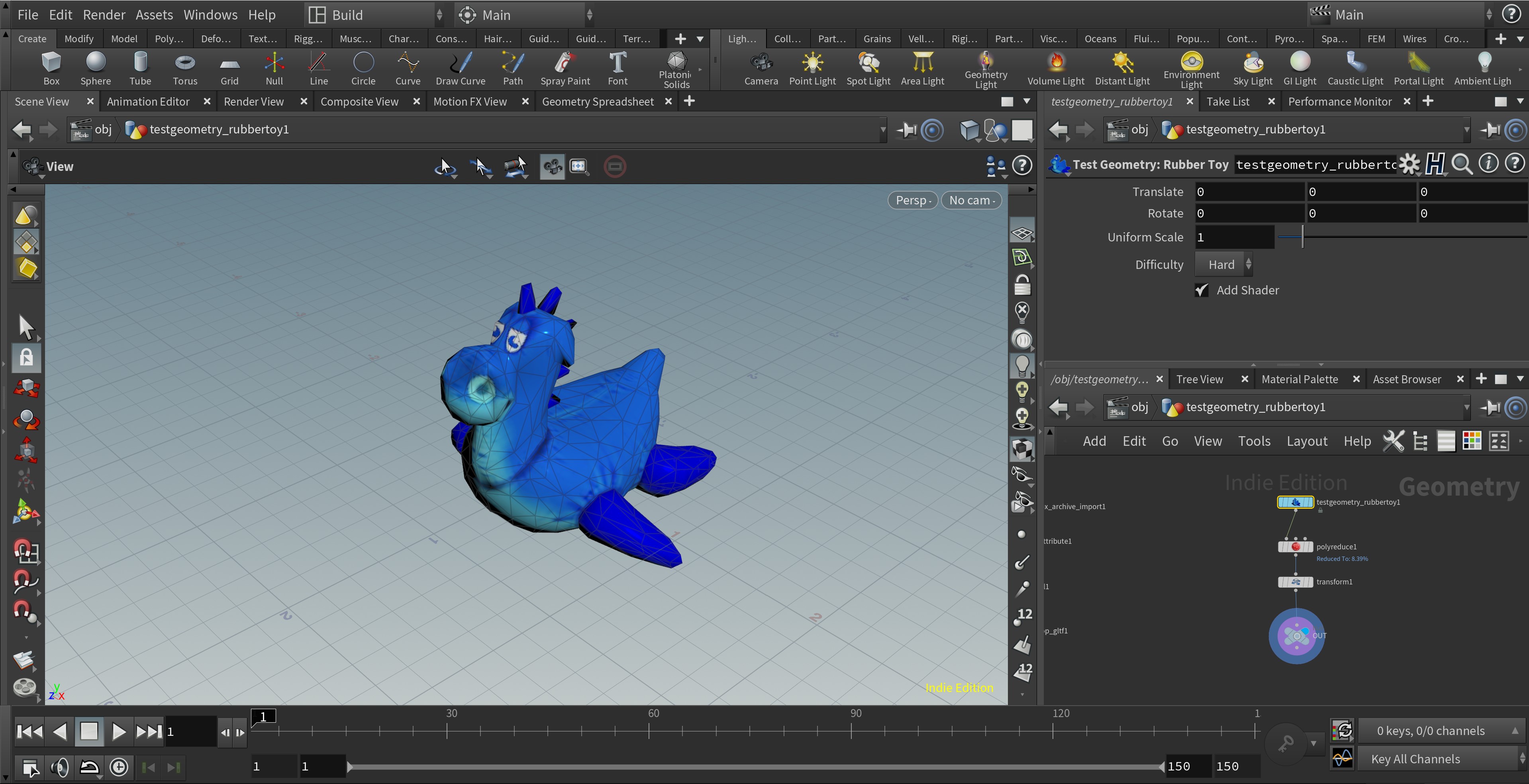Viewport: 1529px width, 784px height.
Task: Add an Environment Light
Action: 1191,69
